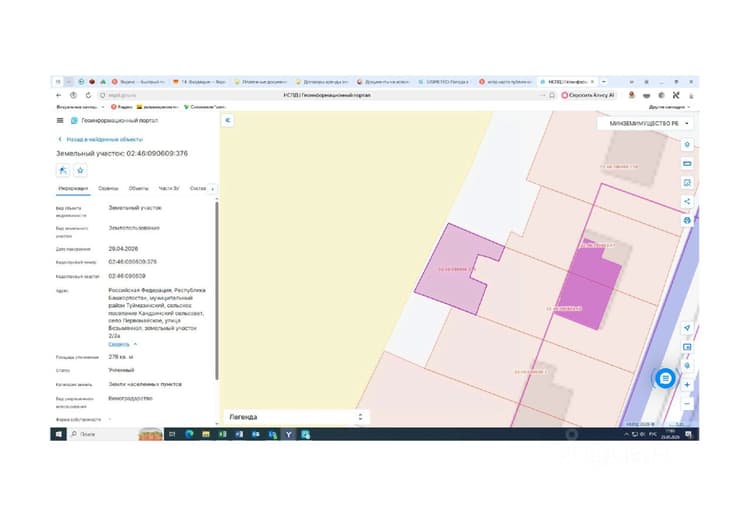The image size is (750, 530).
Task: Open the 'Яндекс' bookmark in the bookmarks bar
Action: [x=122, y=107]
